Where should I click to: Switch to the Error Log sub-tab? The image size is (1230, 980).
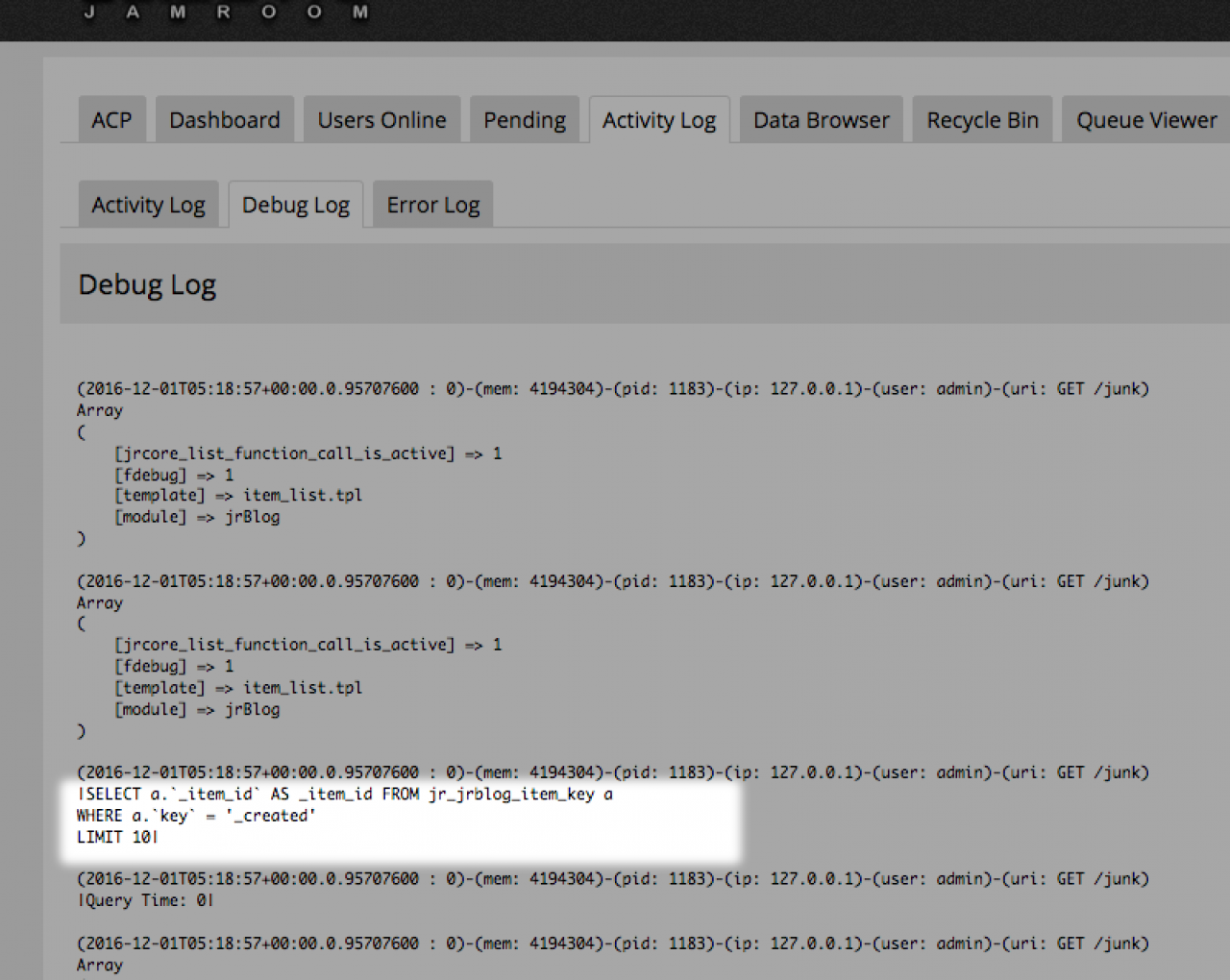pos(433,205)
